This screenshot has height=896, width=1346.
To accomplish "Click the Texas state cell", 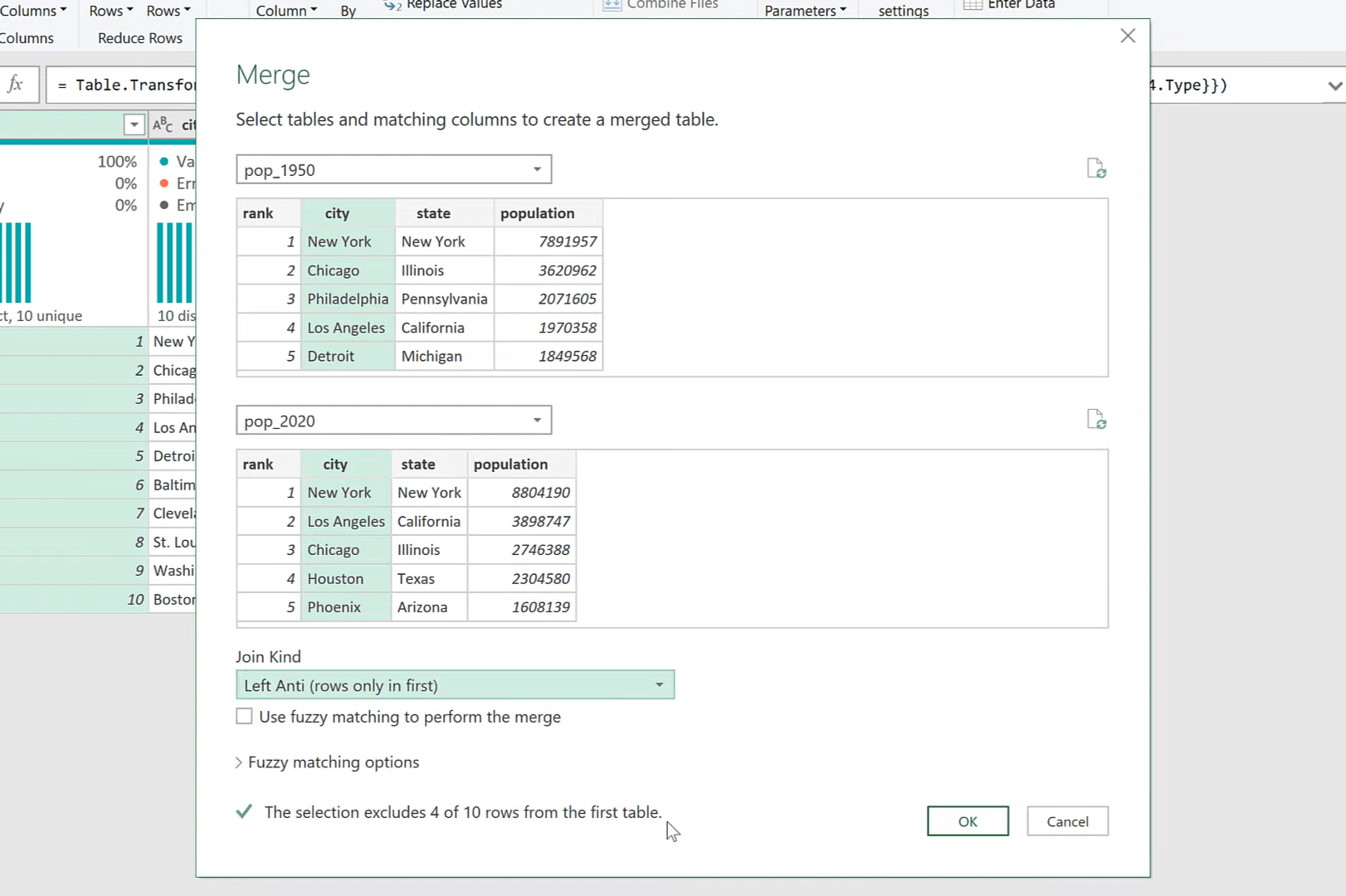I will click(x=428, y=578).
